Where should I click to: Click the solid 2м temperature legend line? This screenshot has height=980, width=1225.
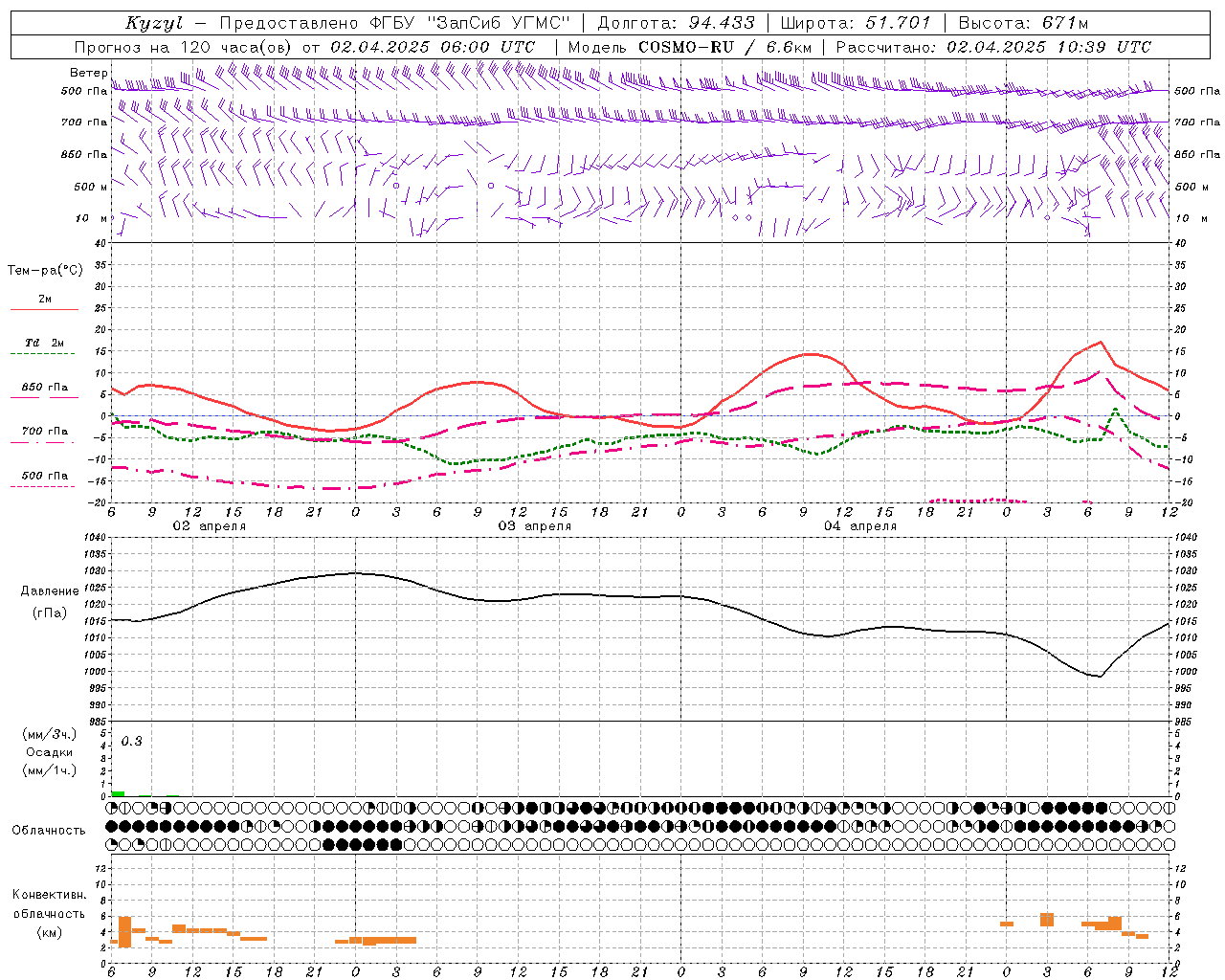45,309
